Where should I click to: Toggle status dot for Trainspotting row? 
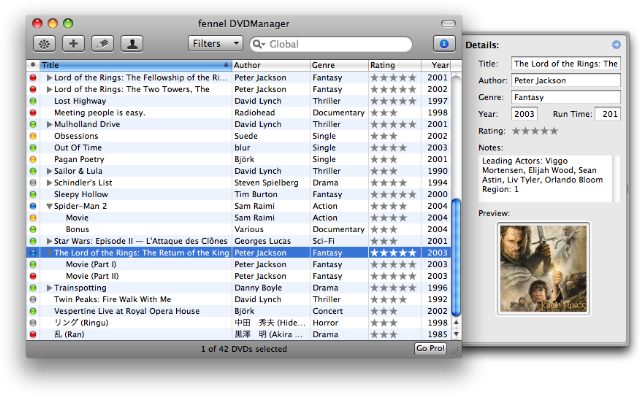[33, 288]
